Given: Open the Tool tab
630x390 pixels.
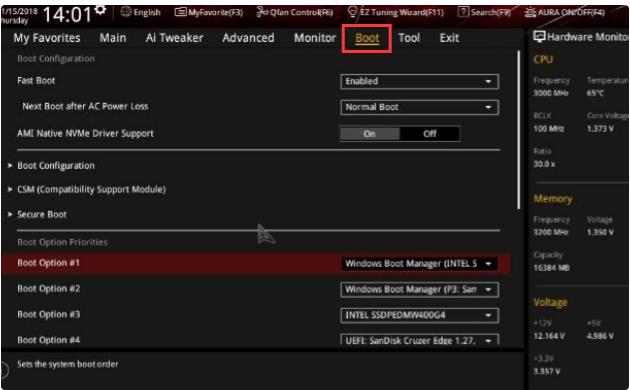Looking at the screenshot, I should pyautogui.click(x=409, y=38).
